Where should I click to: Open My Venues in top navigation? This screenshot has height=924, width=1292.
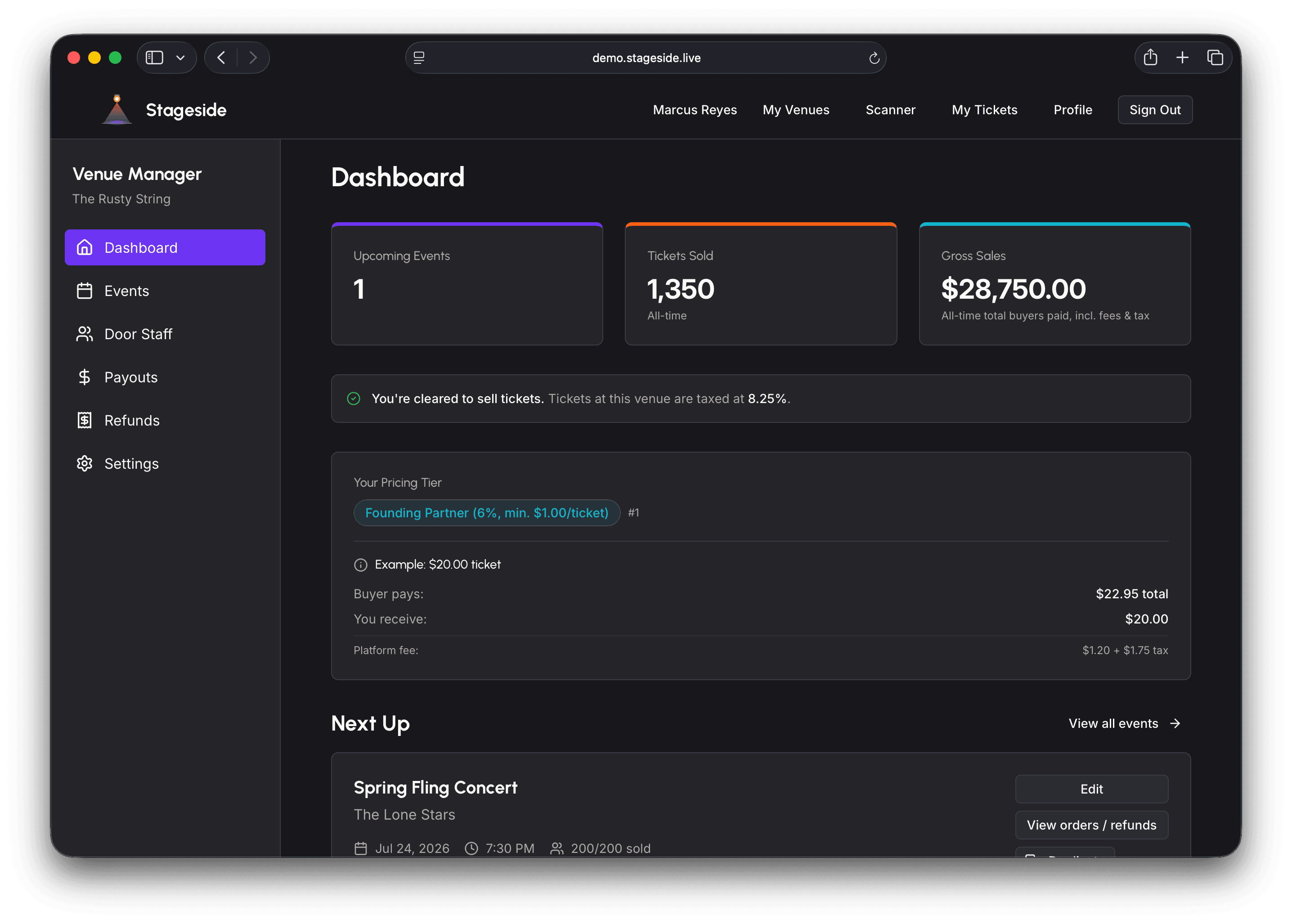pyautogui.click(x=795, y=110)
